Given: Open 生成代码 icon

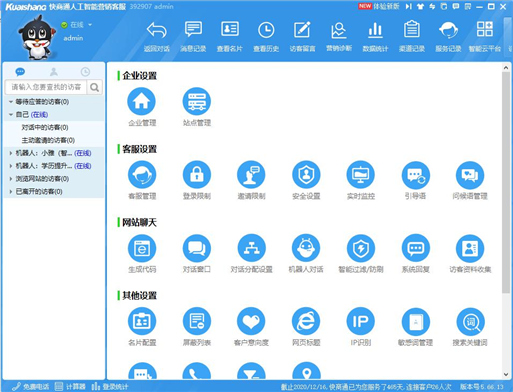Looking at the screenshot, I should coord(142,248).
